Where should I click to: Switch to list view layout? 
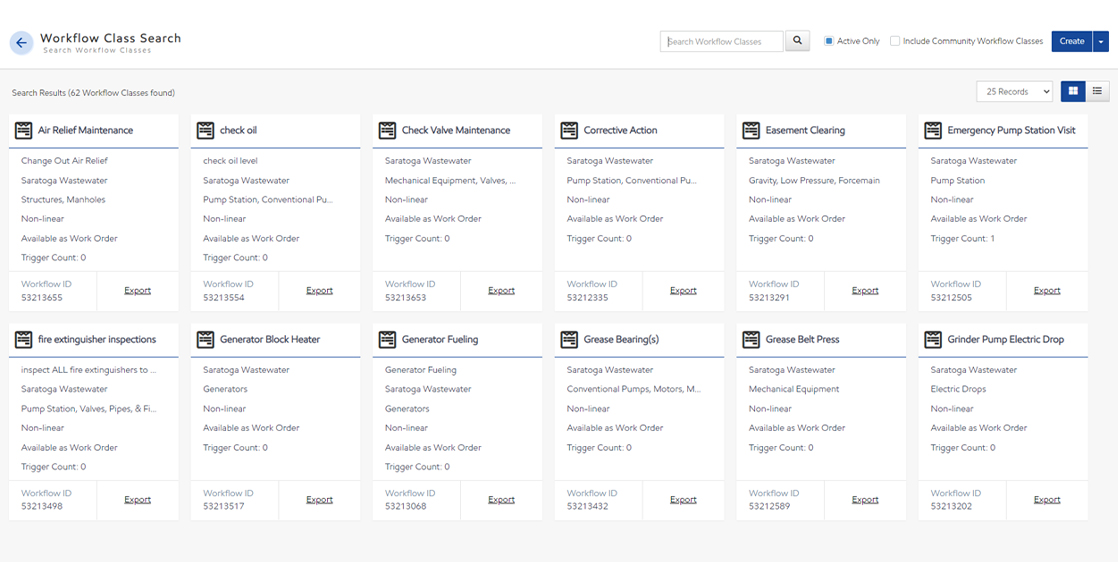(x=1097, y=91)
